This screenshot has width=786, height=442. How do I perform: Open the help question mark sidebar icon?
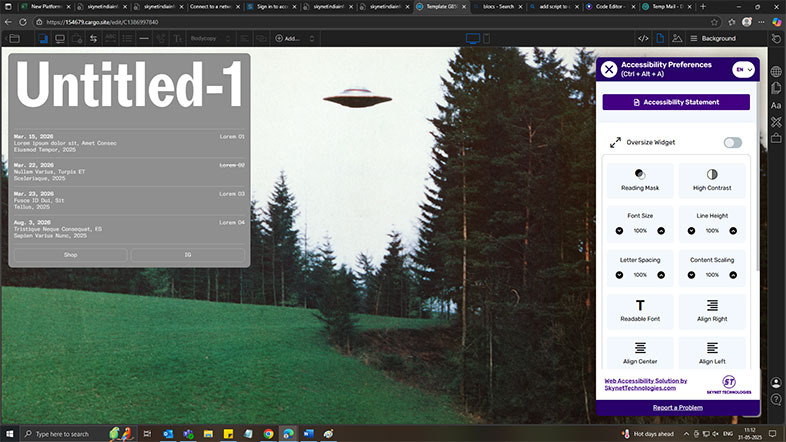pyautogui.click(x=776, y=399)
